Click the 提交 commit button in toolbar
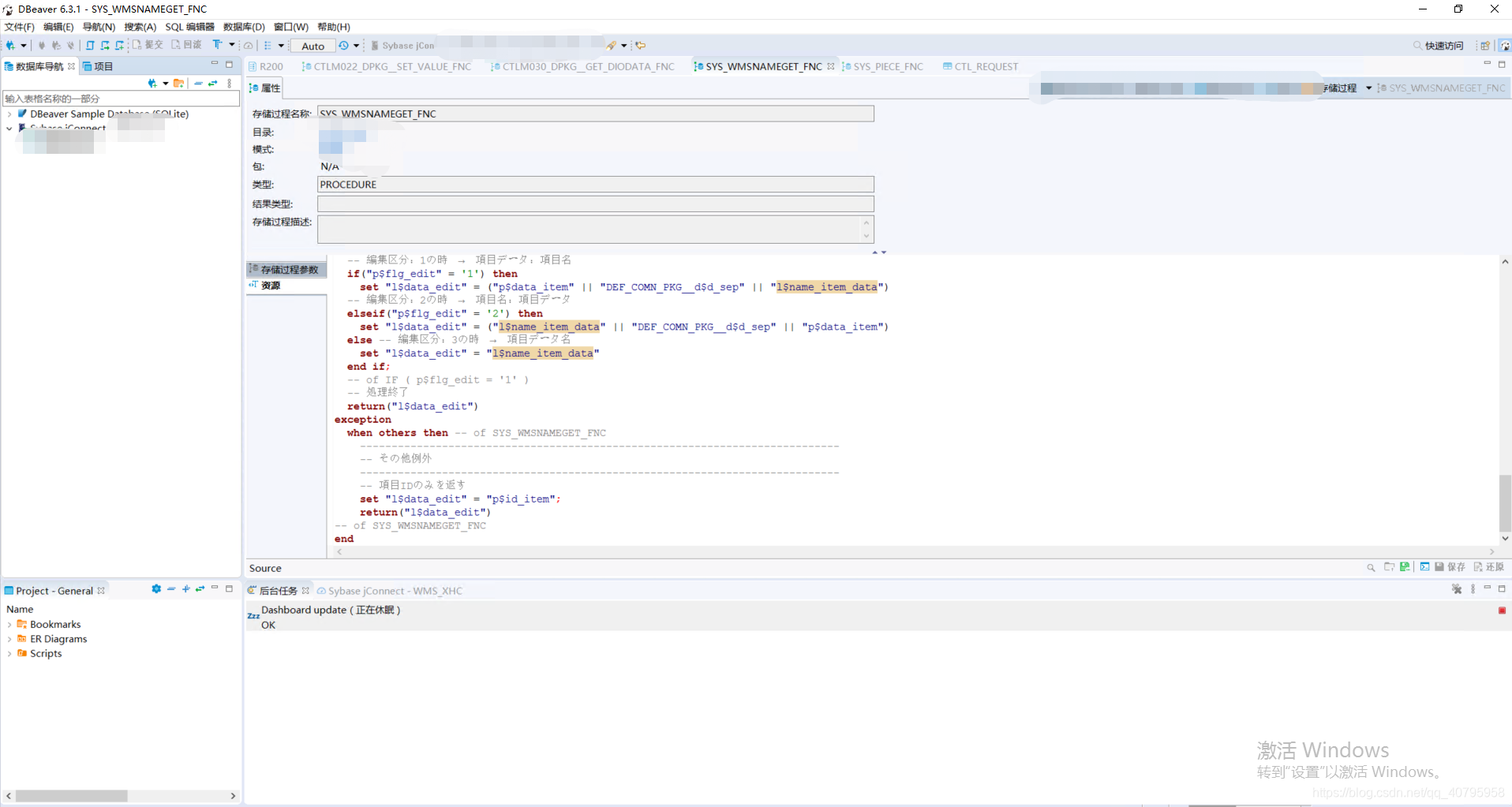1512x807 pixels. (148, 45)
